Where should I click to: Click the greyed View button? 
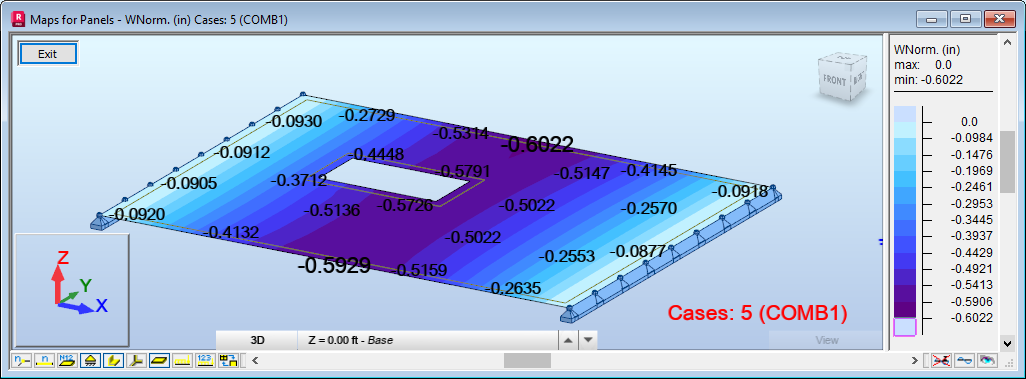(826, 340)
